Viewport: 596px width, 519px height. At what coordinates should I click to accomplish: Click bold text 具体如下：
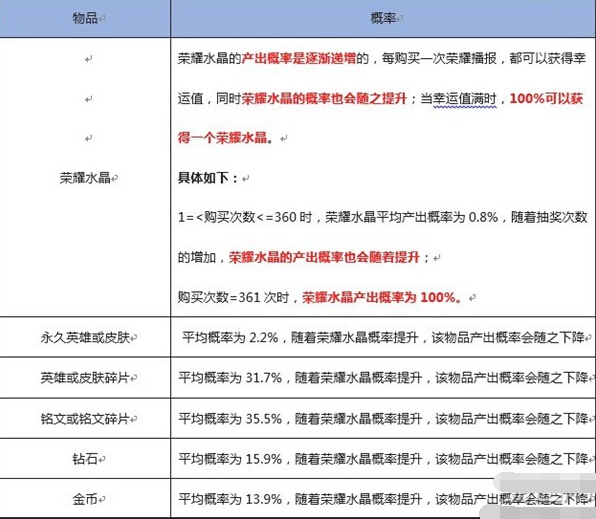[x=208, y=178]
